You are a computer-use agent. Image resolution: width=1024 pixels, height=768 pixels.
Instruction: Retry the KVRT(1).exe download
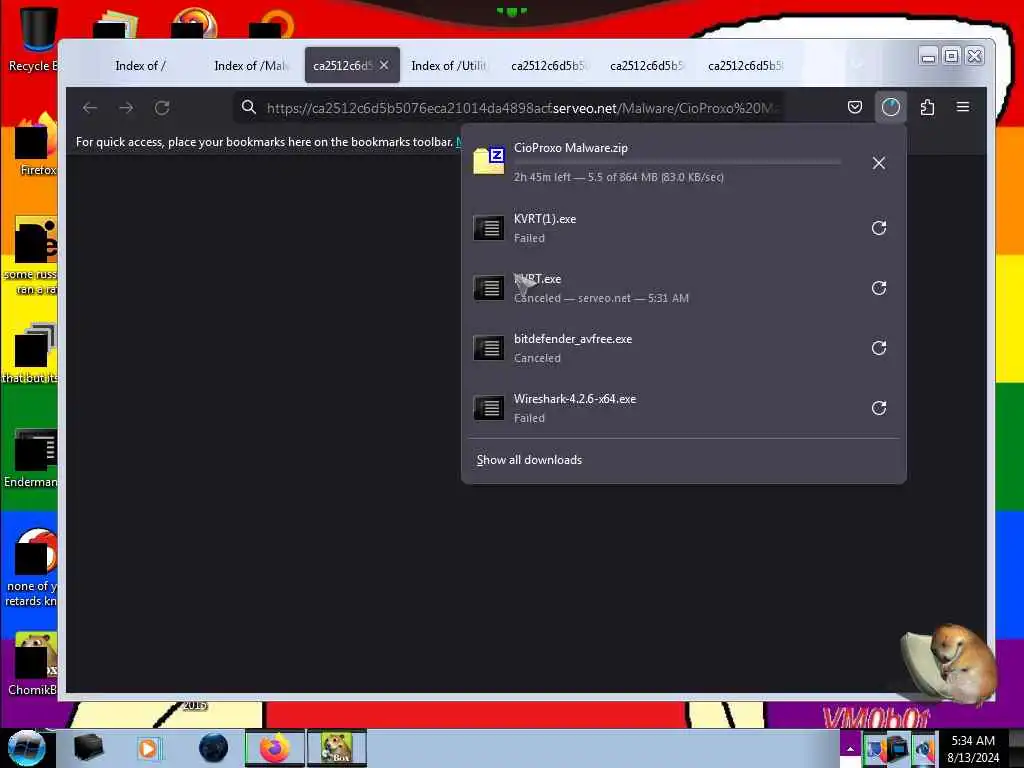point(879,228)
